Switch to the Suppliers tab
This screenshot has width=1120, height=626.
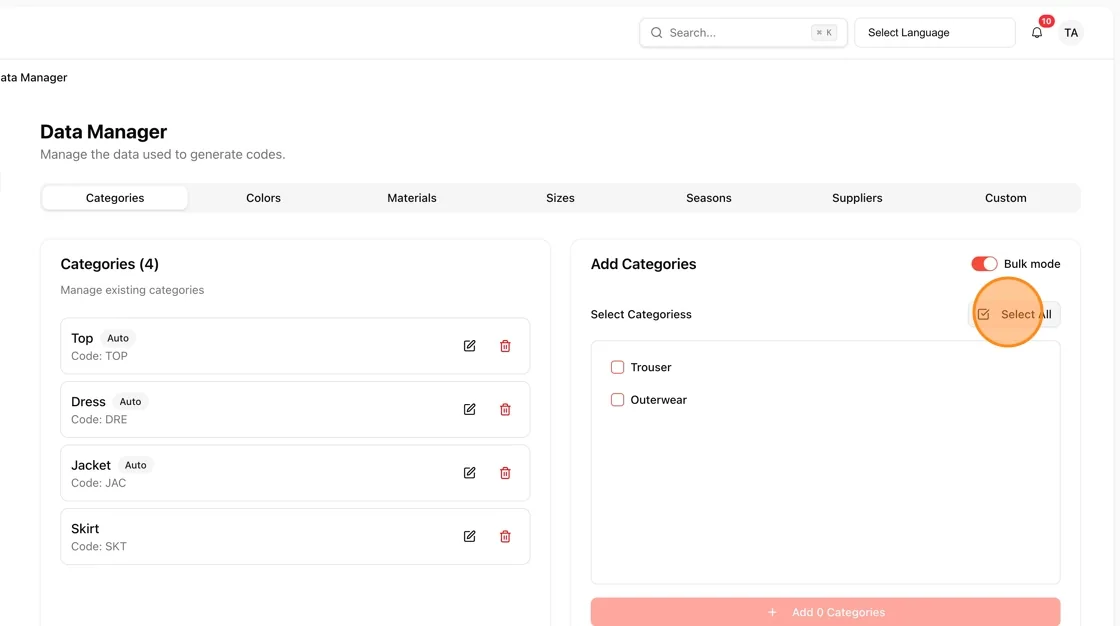857,198
